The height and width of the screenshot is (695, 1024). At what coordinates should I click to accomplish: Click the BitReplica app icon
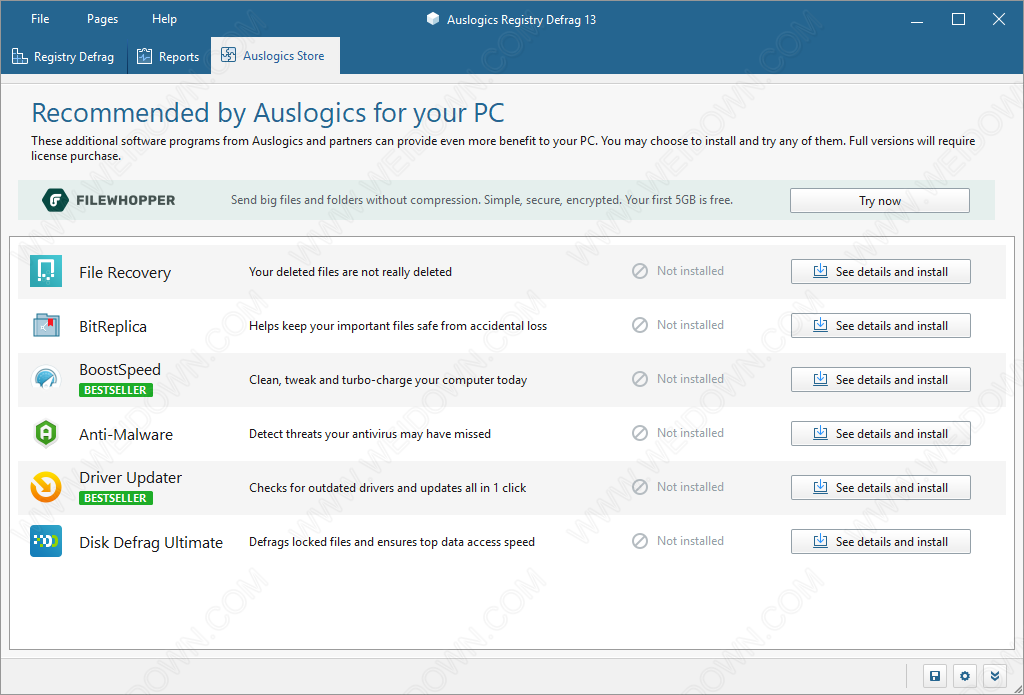tap(46, 325)
